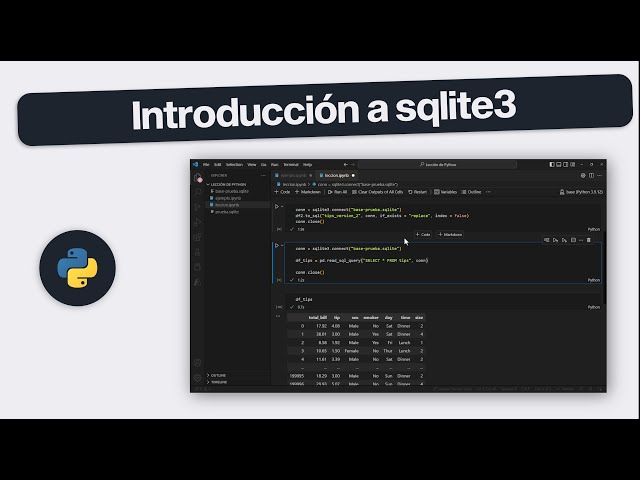Open the notebook toolbar overflow ellipsis

pyautogui.click(x=489, y=192)
